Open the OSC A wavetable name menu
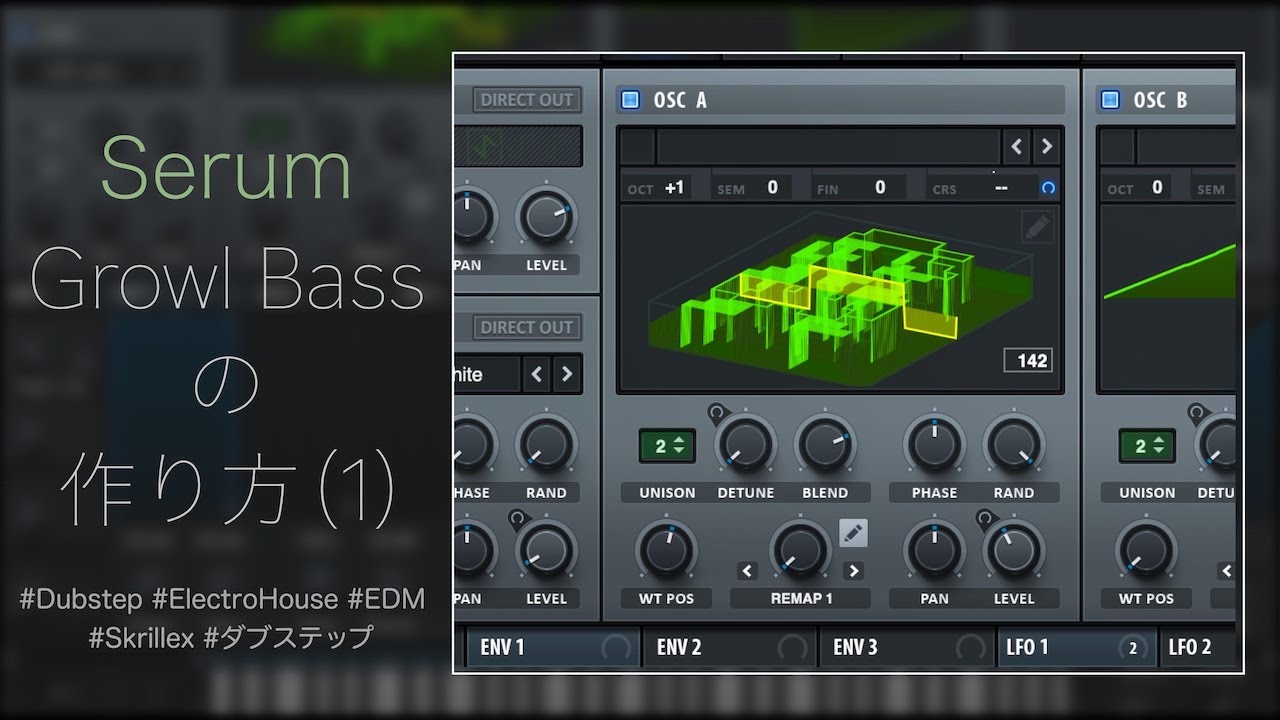 pos(829,147)
